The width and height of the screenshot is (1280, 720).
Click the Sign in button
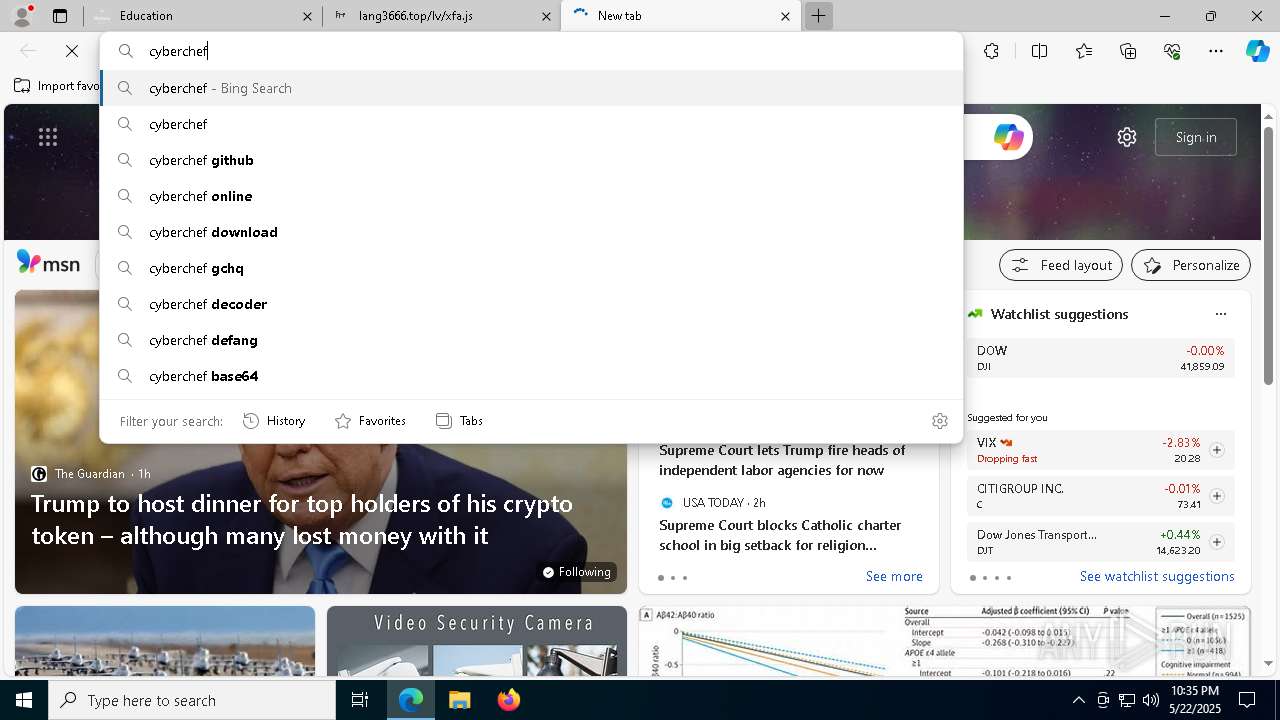1195,137
